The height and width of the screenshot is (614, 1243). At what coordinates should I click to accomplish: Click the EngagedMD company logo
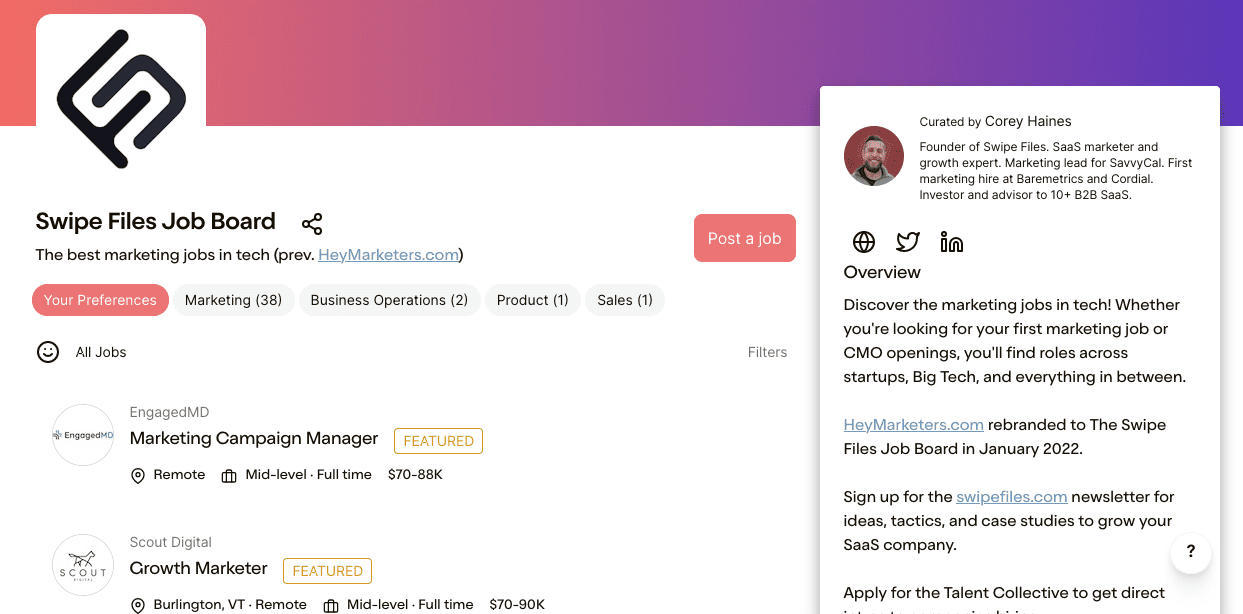point(83,435)
